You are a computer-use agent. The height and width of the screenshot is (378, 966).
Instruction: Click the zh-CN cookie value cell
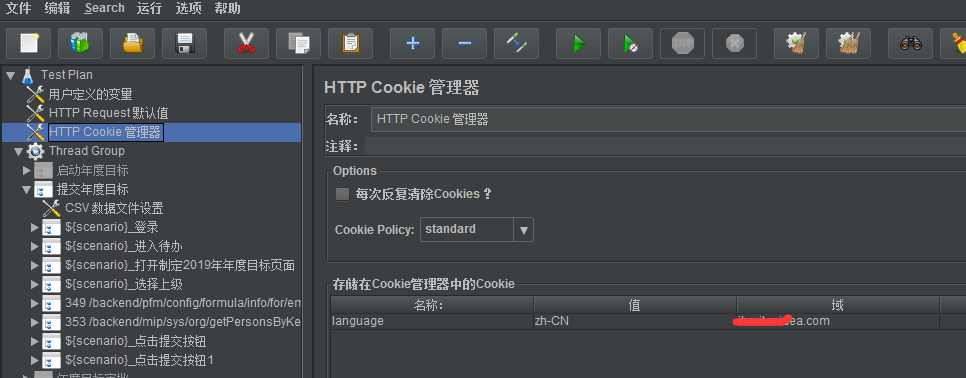635,321
